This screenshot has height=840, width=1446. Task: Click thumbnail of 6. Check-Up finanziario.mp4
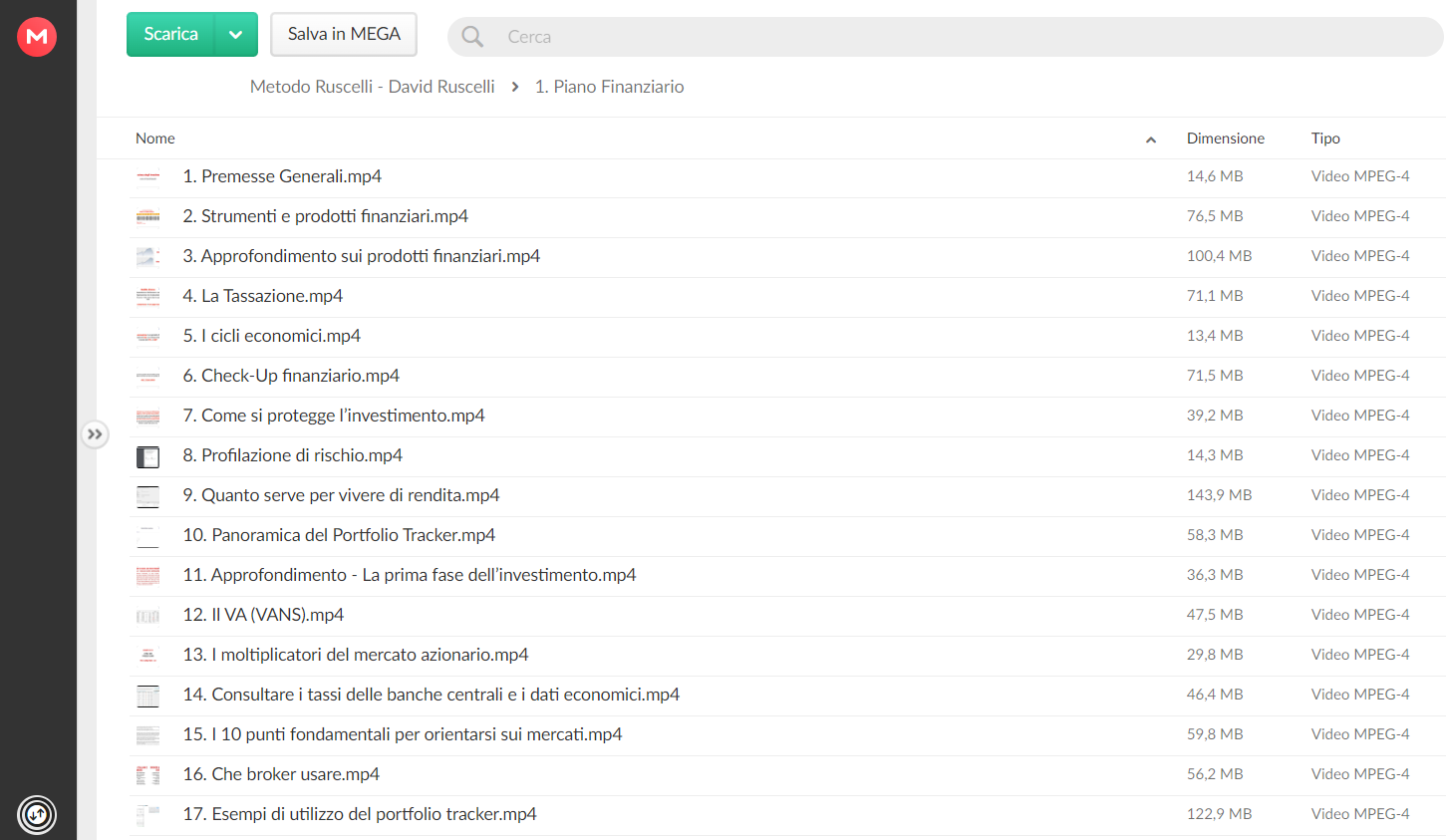click(x=147, y=377)
